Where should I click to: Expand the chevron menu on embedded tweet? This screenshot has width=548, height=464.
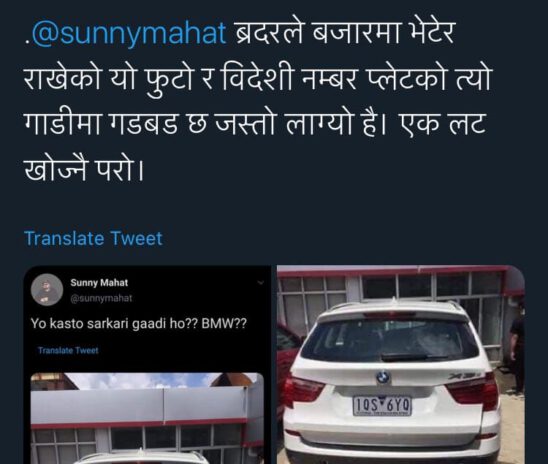click(260, 283)
